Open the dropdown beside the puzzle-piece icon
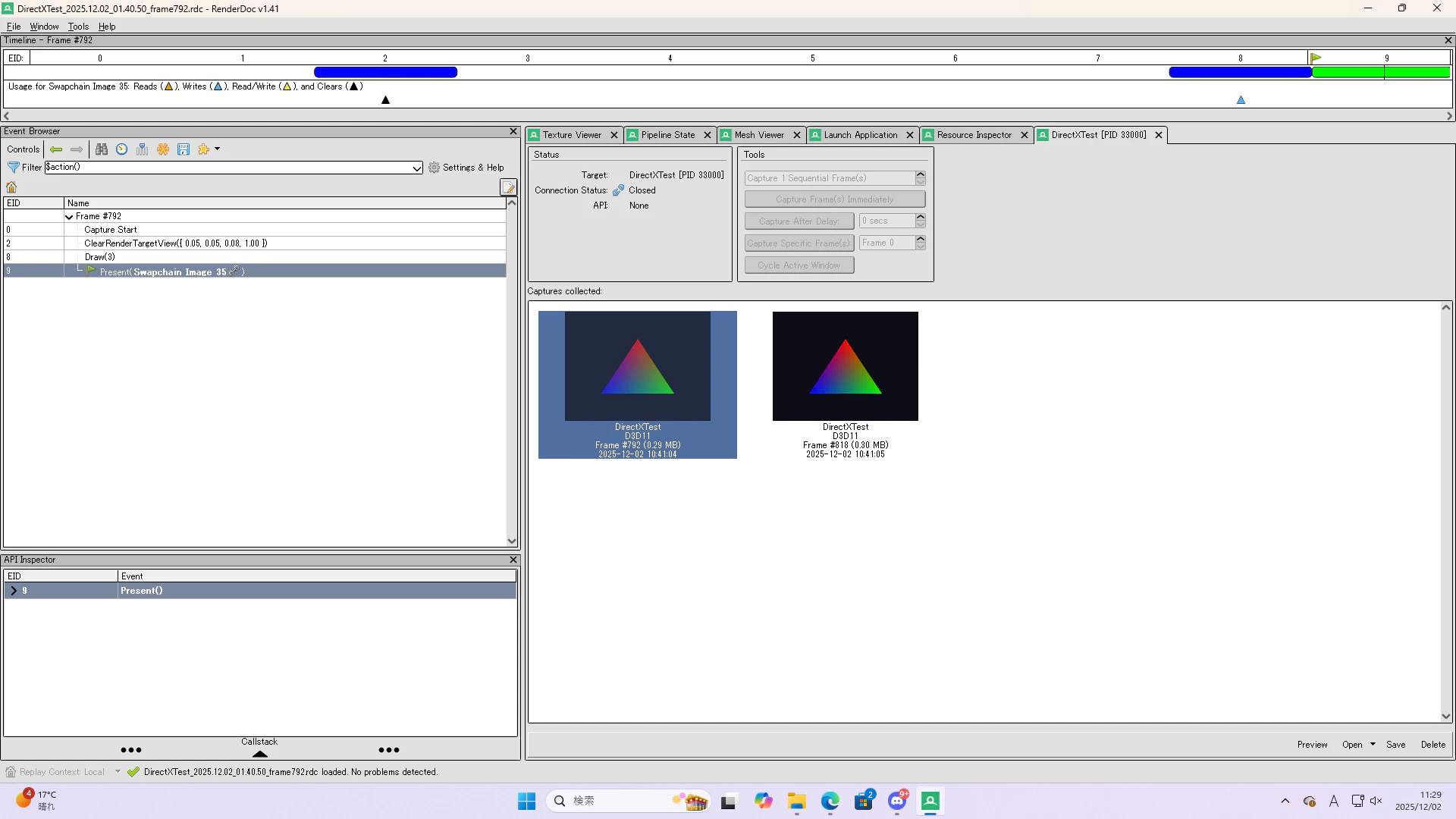This screenshot has height=819, width=1456. (x=217, y=149)
